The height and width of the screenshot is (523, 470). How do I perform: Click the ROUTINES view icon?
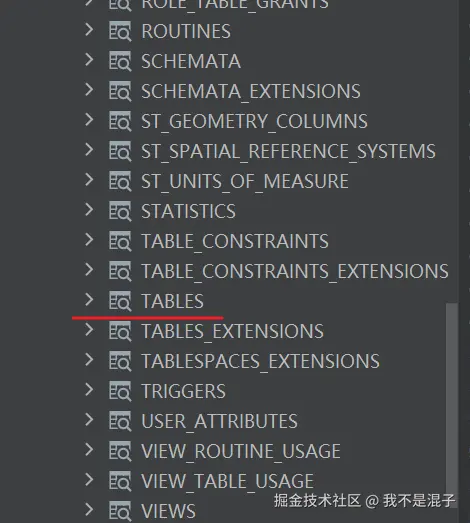(120, 31)
